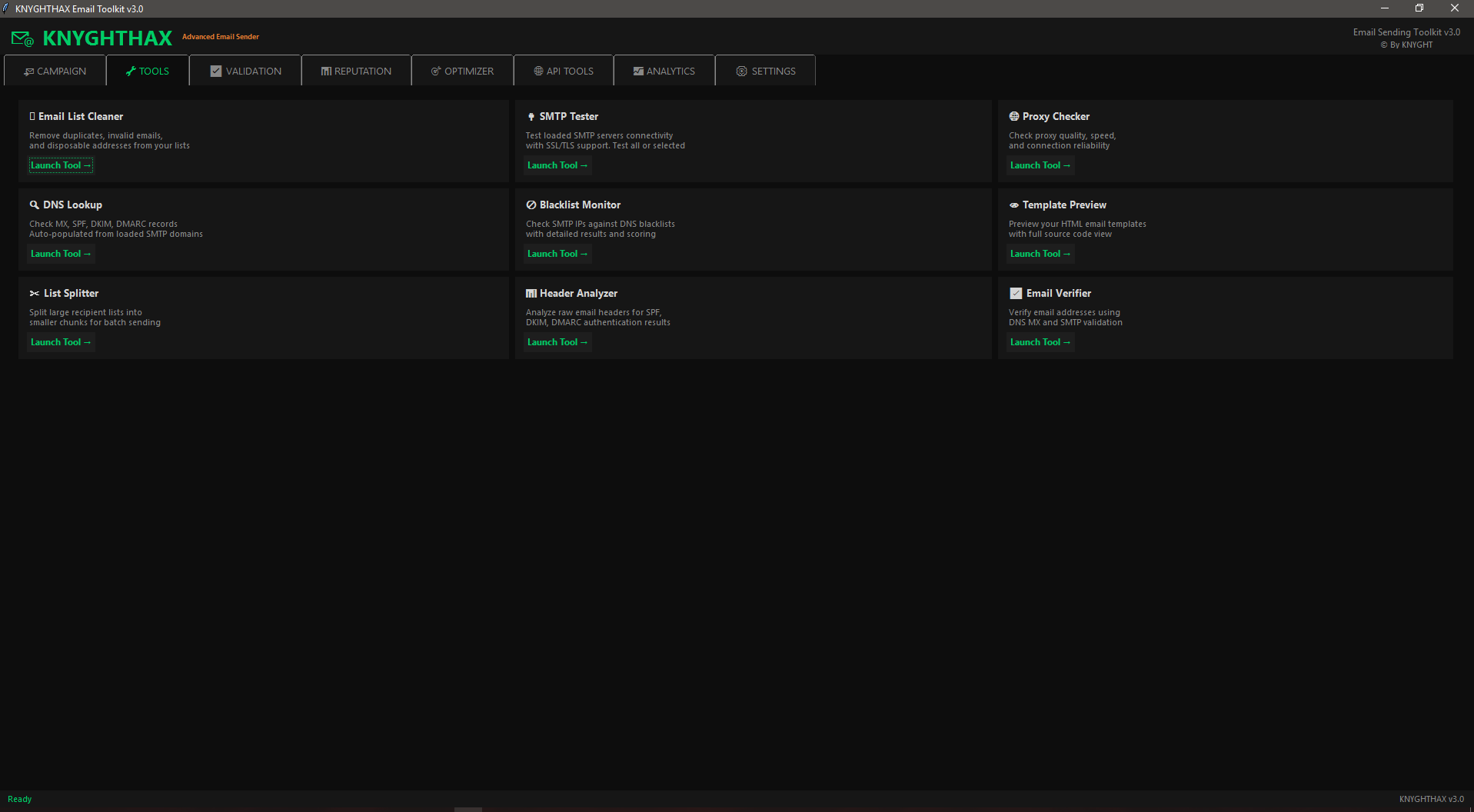The image size is (1474, 812).
Task: Click 'Test loaded SMTP servers connectivity' description
Action: [x=599, y=135]
